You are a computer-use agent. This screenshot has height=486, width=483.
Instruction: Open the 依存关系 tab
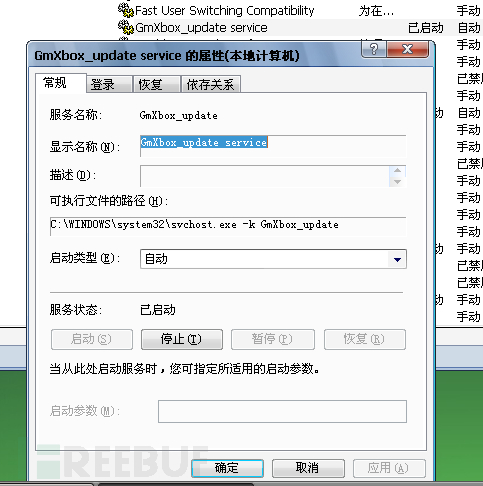pos(211,84)
